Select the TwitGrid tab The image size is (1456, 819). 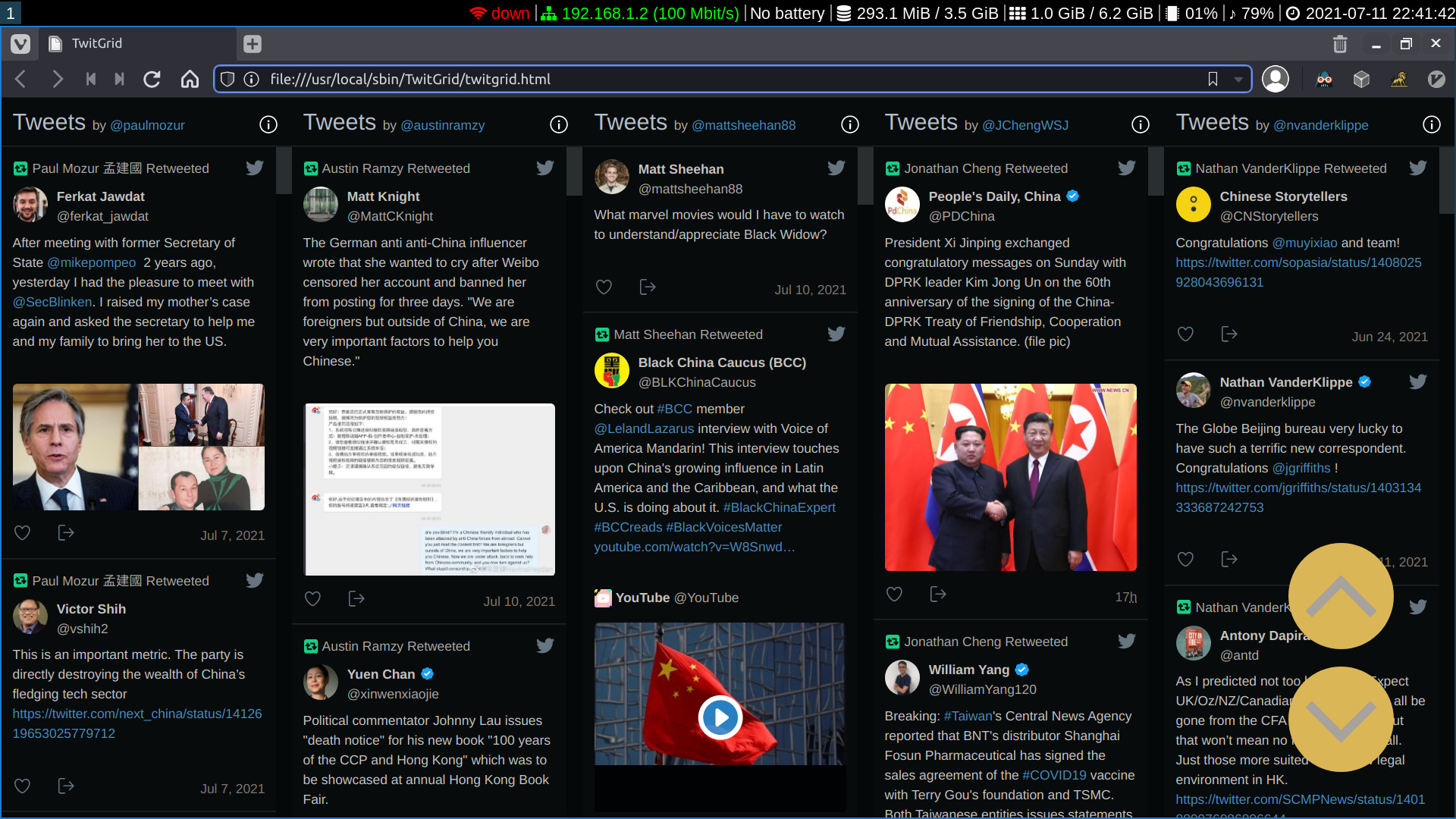pos(138,44)
